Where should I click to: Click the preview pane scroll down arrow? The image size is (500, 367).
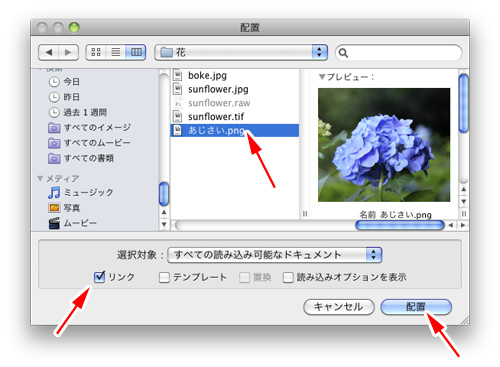463,201
